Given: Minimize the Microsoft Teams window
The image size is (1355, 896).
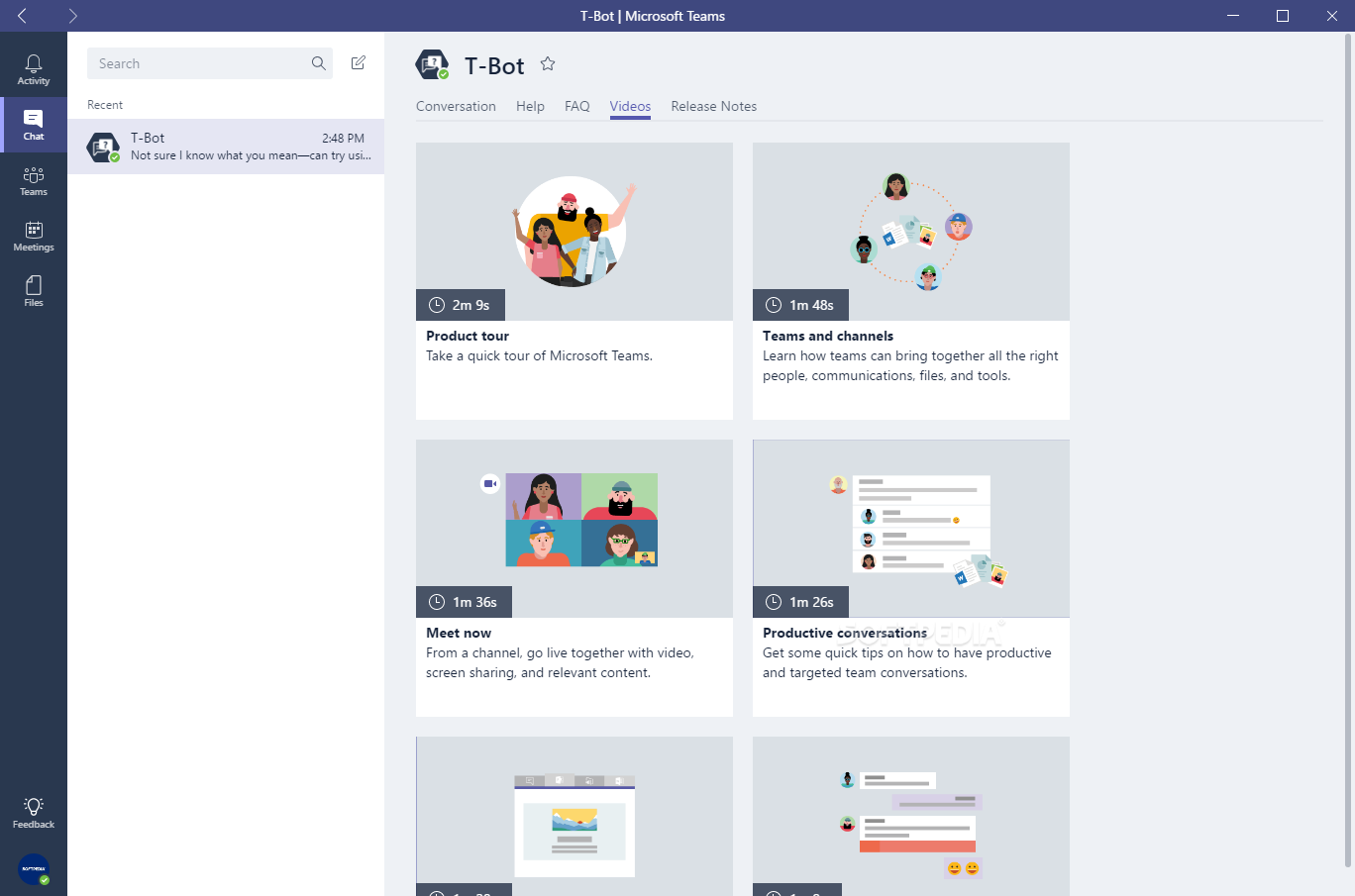Looking at the screenshot, I should [1233, 16].
